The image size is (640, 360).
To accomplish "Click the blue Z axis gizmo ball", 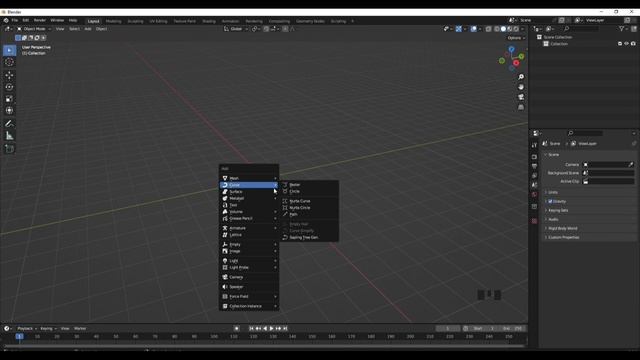I will (511, 49).
